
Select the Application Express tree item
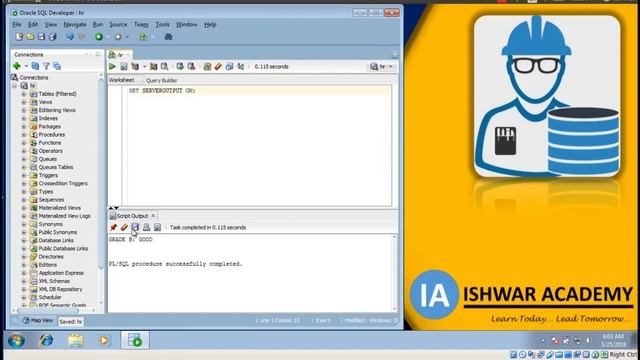click(x=61, y=273)
